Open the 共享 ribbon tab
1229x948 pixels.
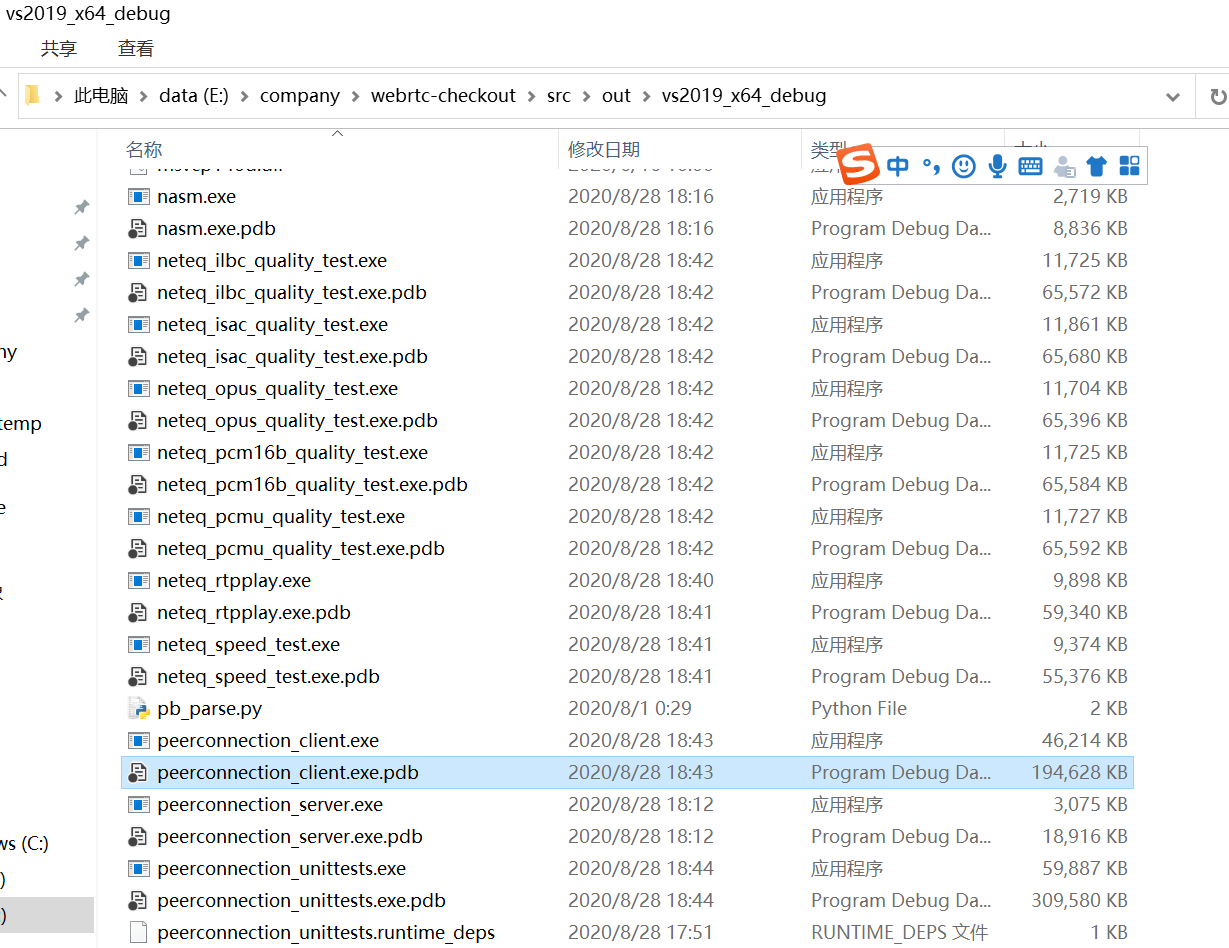click(59, 48)
